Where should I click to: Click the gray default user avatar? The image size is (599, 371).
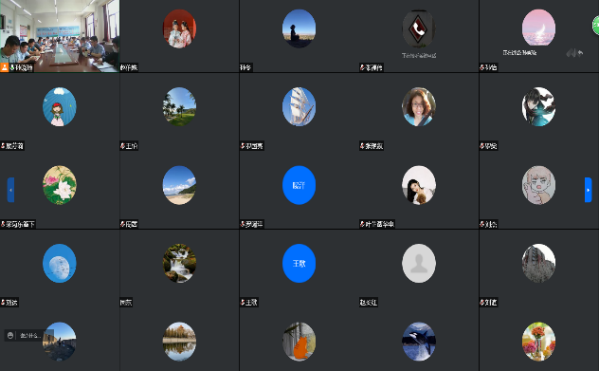(x=419, y=263)
